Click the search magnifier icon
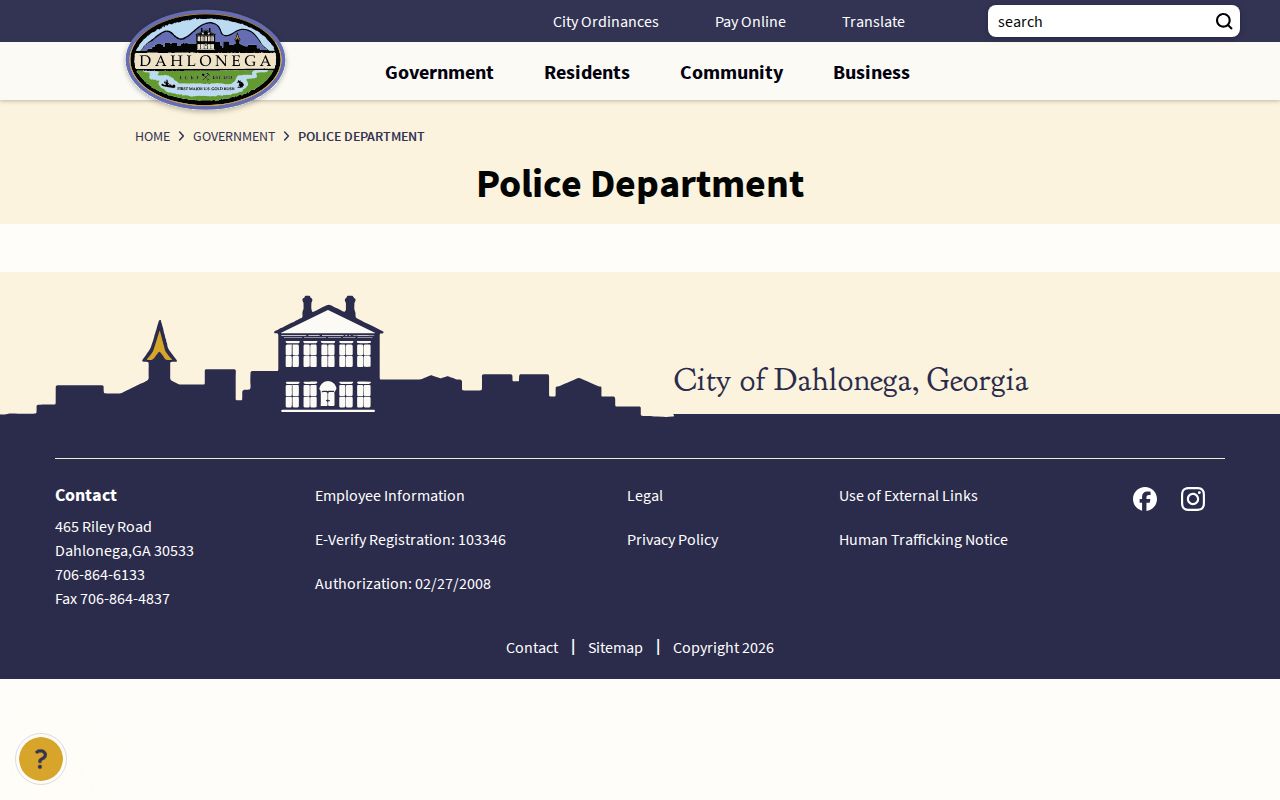1280x800 pixels. coord(1224,21)
